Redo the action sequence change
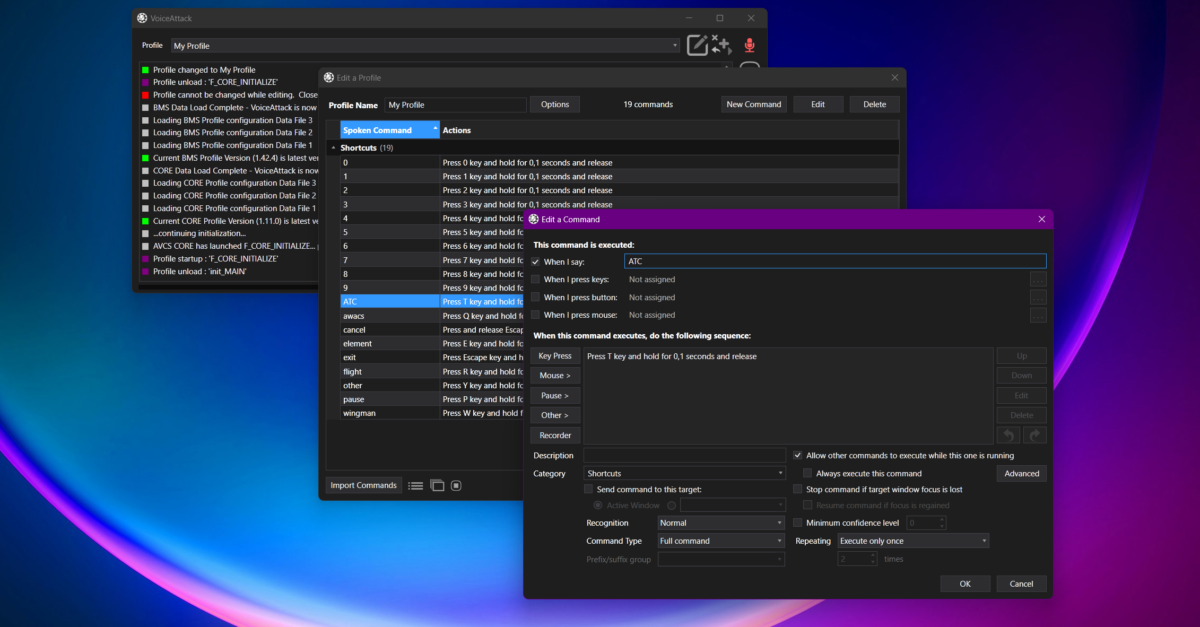Image resolution: width=1200 pixels, height=627 pixels. (1034, 434)
